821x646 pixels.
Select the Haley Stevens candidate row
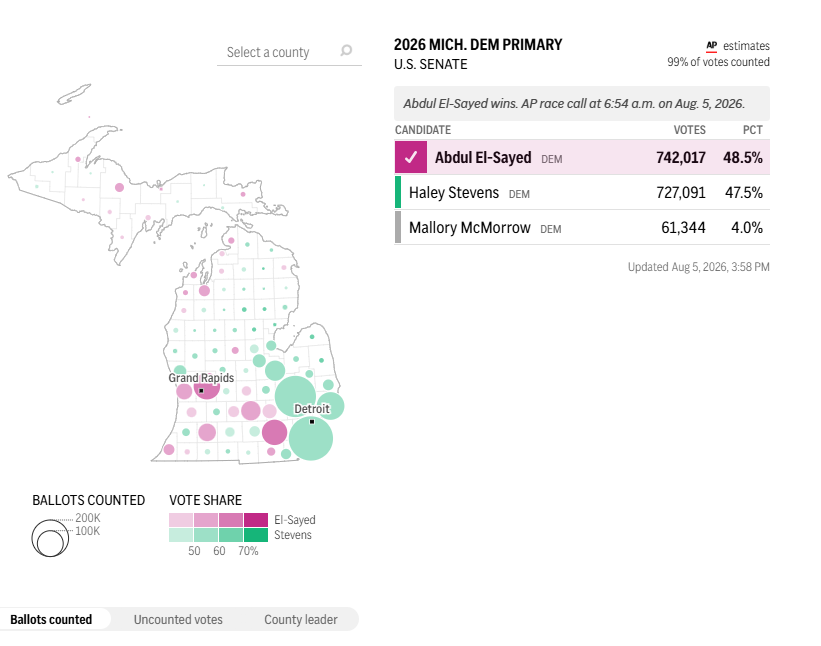click(582, 193)
